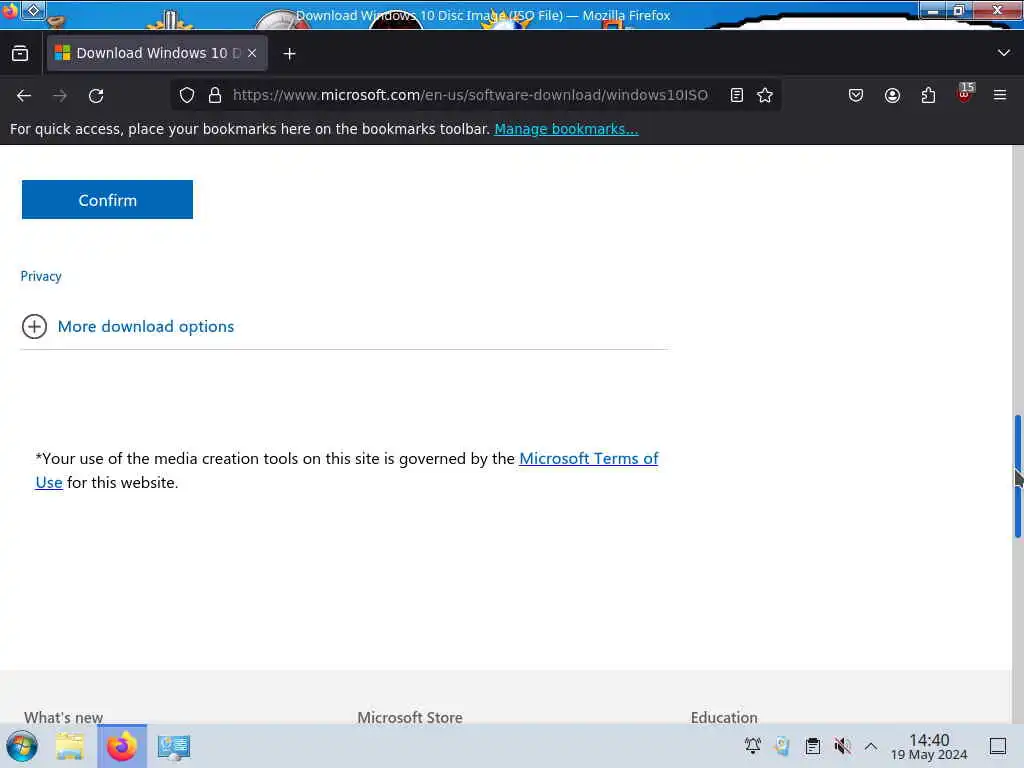Open Firefox account icon
This screenshot has width=1024, height=768.
892,95
